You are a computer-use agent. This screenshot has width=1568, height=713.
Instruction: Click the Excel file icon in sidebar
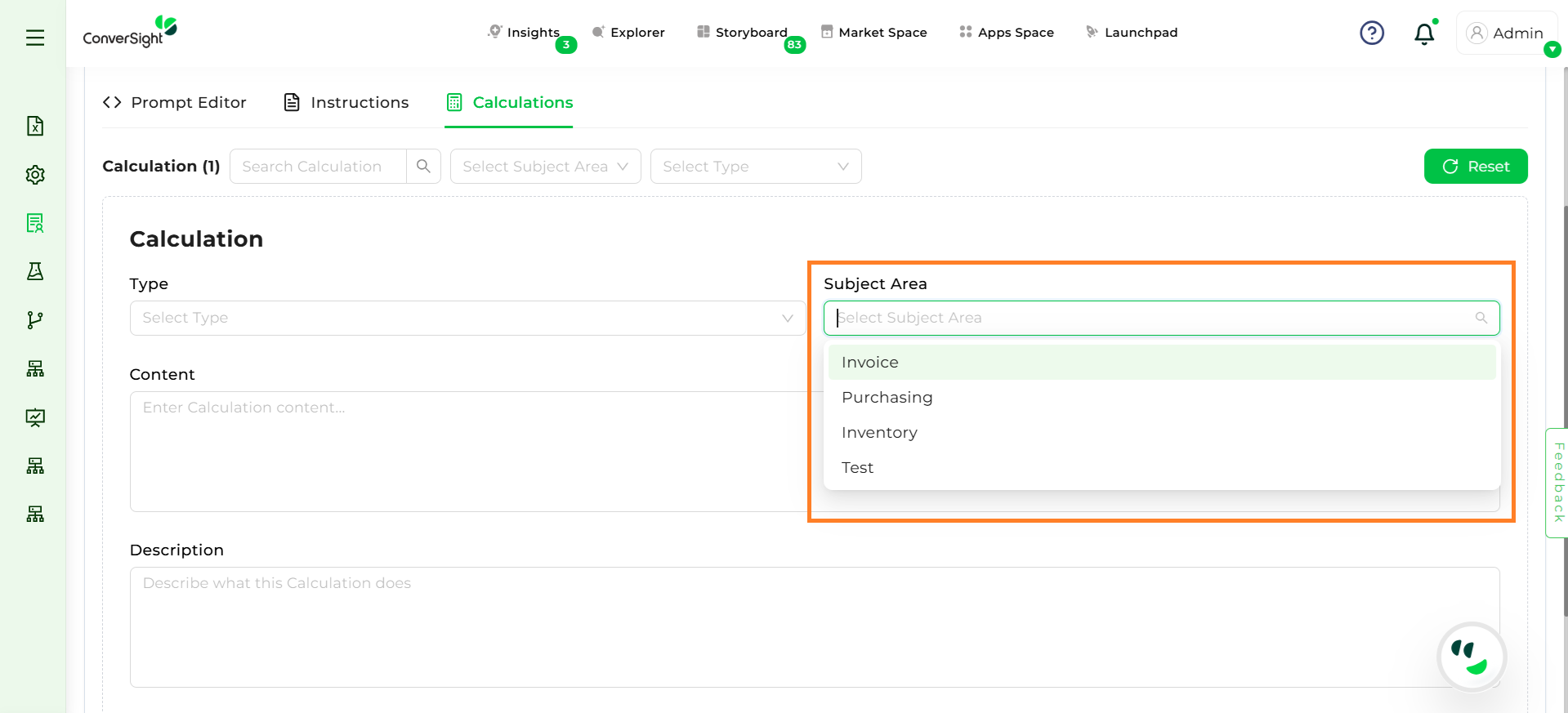pos(35,126)
